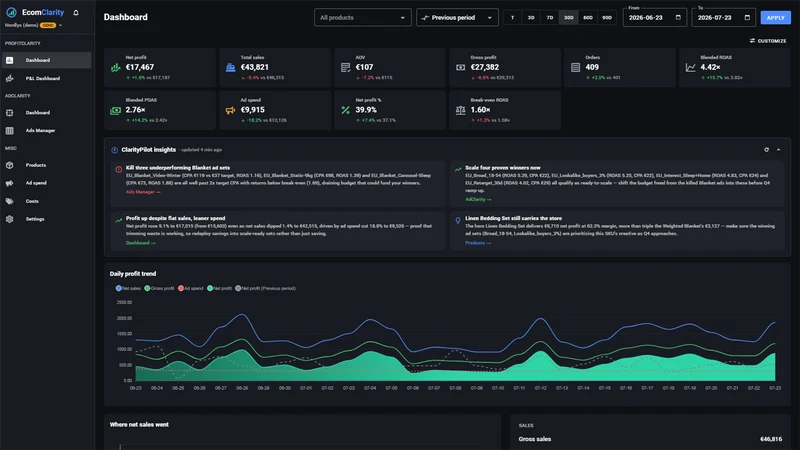This screenshot has height=450, width=800.
Task: Click the Total sales card icon
Action: tap(231, 67)
